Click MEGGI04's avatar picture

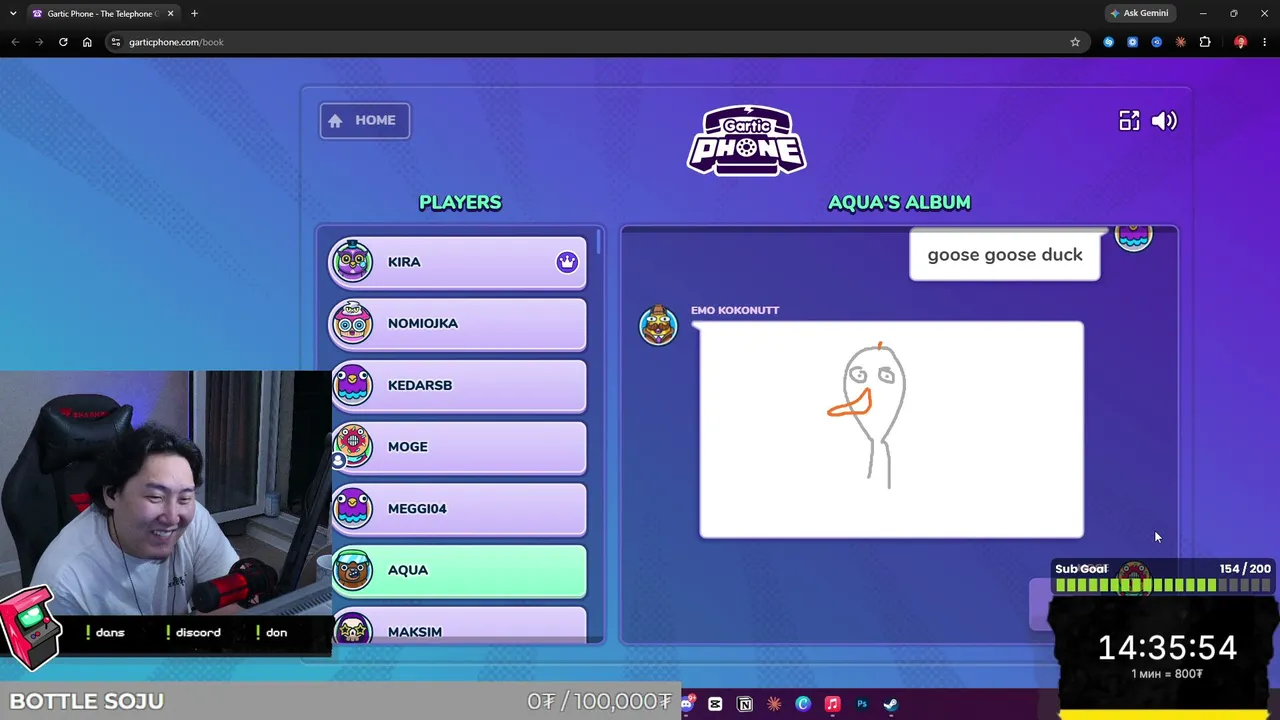click(x=352, y=508)
